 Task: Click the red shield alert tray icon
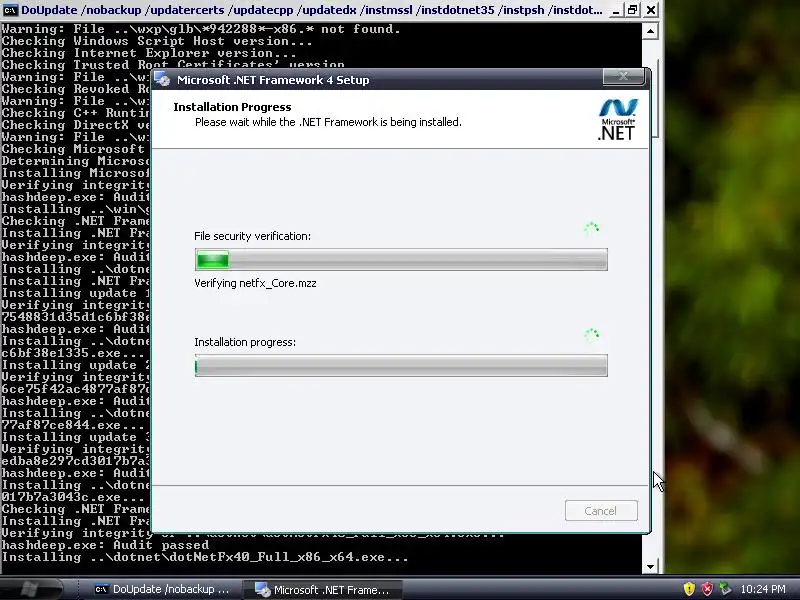[x=707, y=589]
